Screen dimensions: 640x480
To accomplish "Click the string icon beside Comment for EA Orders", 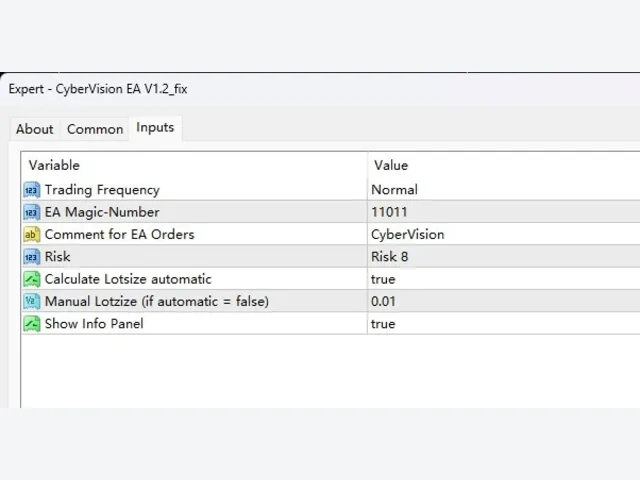I will 32,235.
